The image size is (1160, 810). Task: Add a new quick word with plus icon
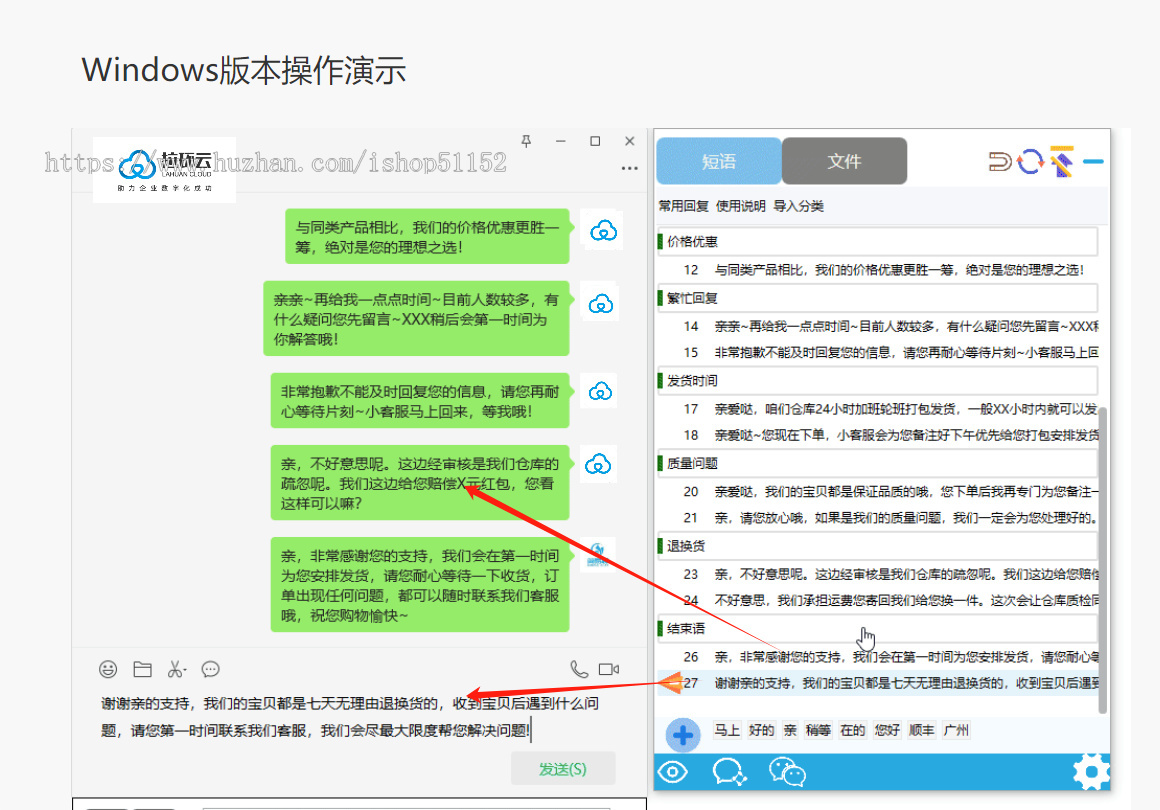(683, 735)
